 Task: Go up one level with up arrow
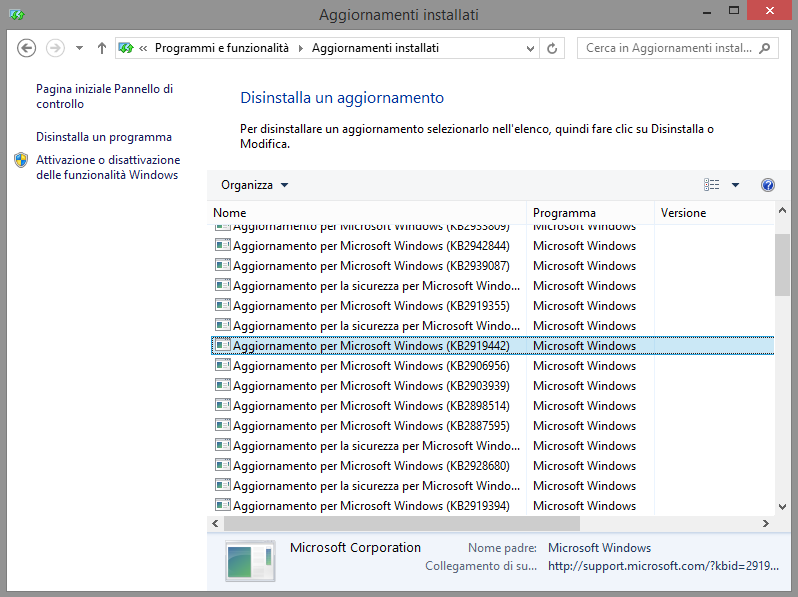tap(102, 48)
